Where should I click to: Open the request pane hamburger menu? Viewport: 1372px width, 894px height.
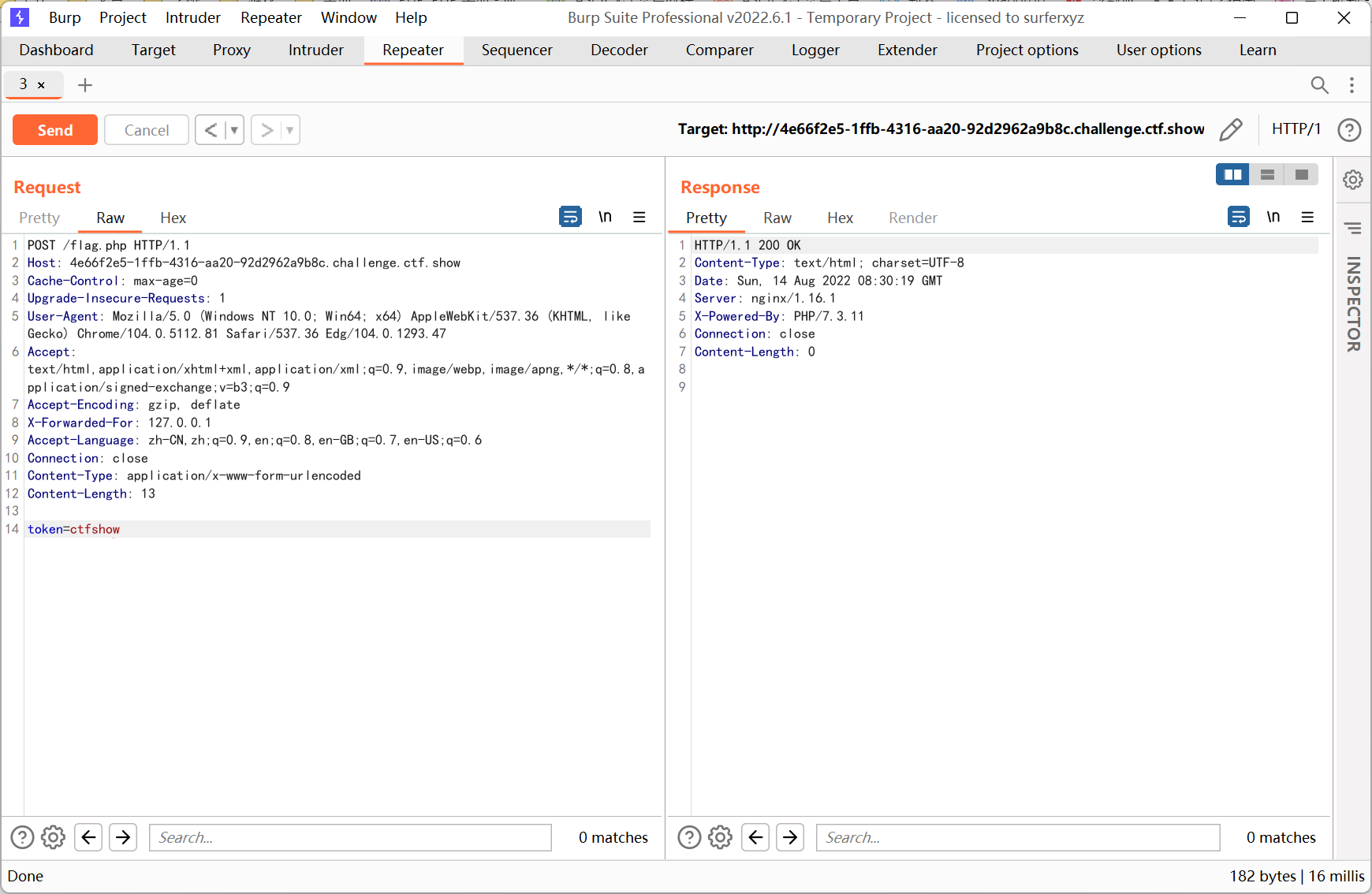click(639, 217)
